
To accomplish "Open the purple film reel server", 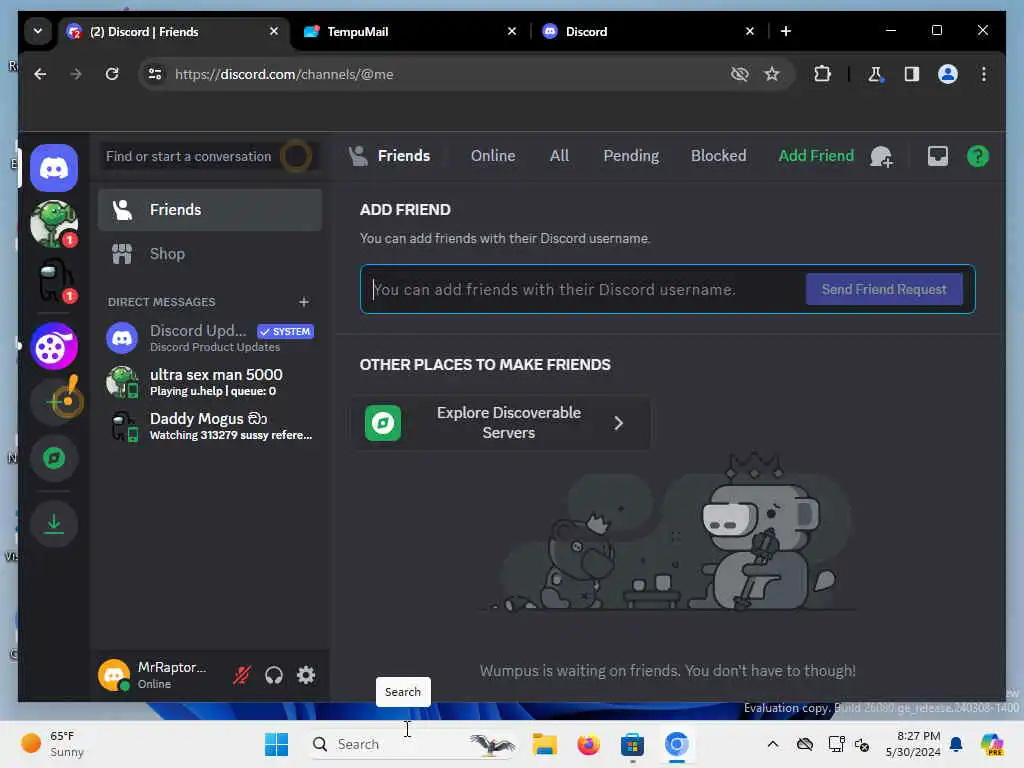I will tap(54, 346).
